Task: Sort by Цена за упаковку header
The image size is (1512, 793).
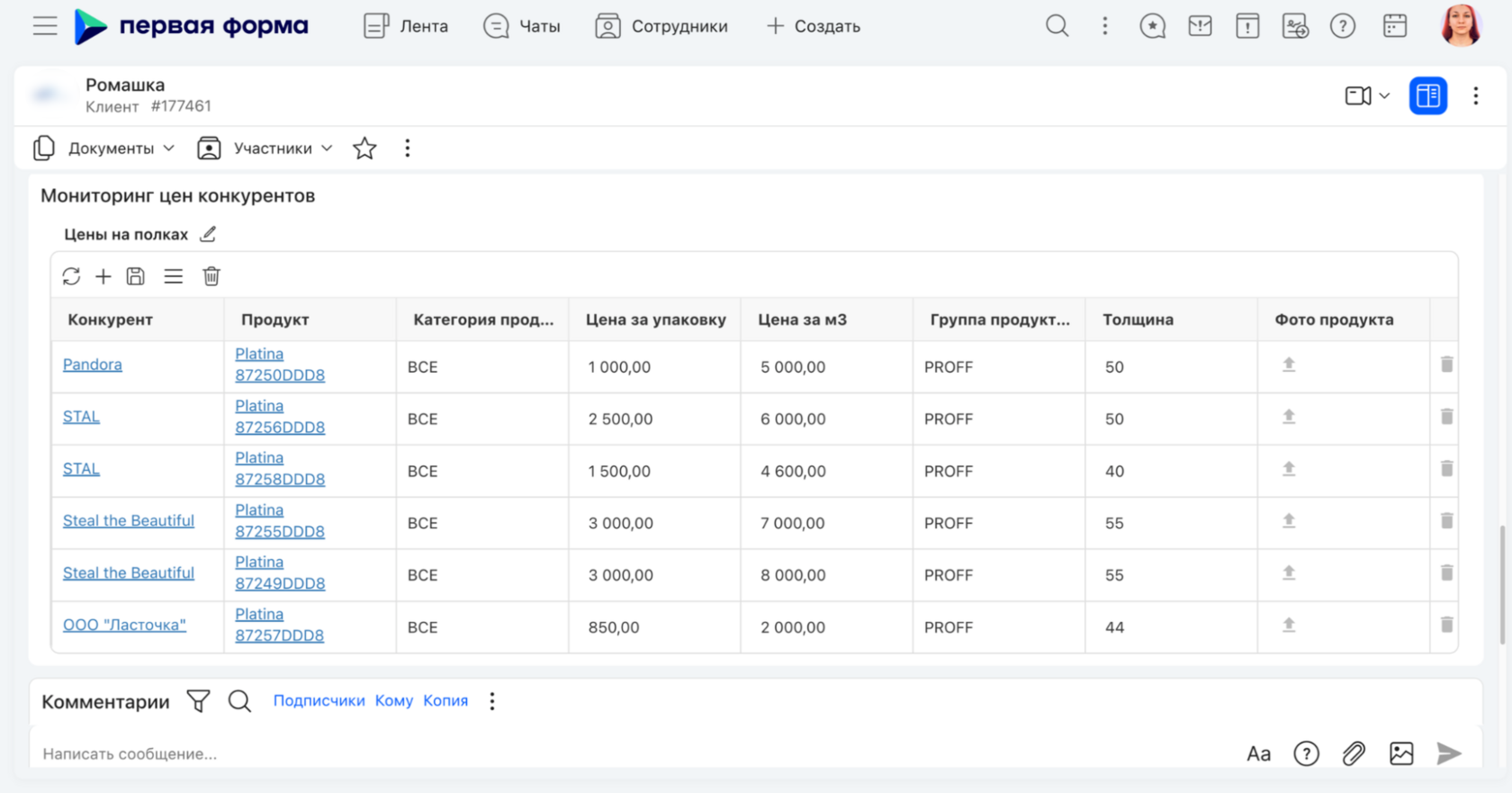Action: click(655, 320)
